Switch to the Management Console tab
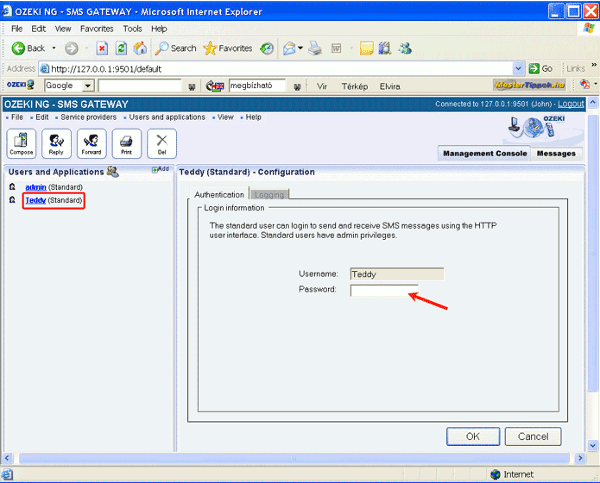The width and height of the screenshot is (600, 483). click(x=484, y=153)
